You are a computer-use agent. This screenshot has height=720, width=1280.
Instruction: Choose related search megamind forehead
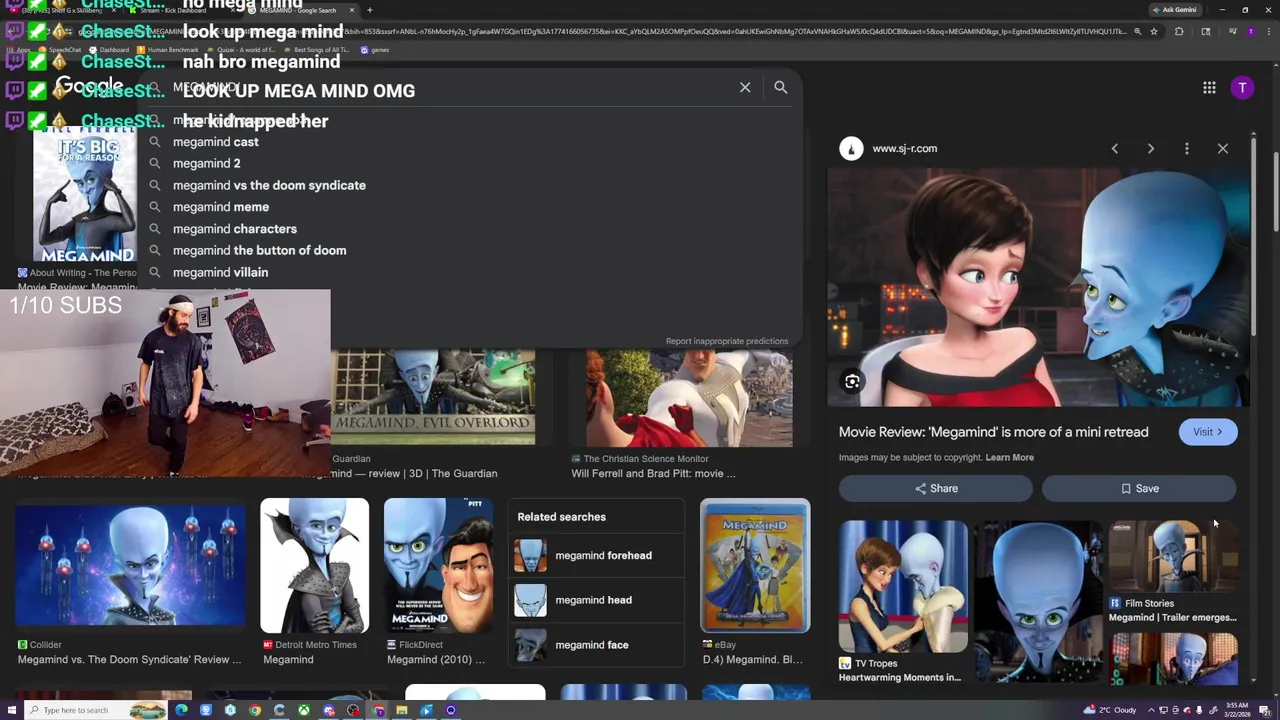coord(597,555)
